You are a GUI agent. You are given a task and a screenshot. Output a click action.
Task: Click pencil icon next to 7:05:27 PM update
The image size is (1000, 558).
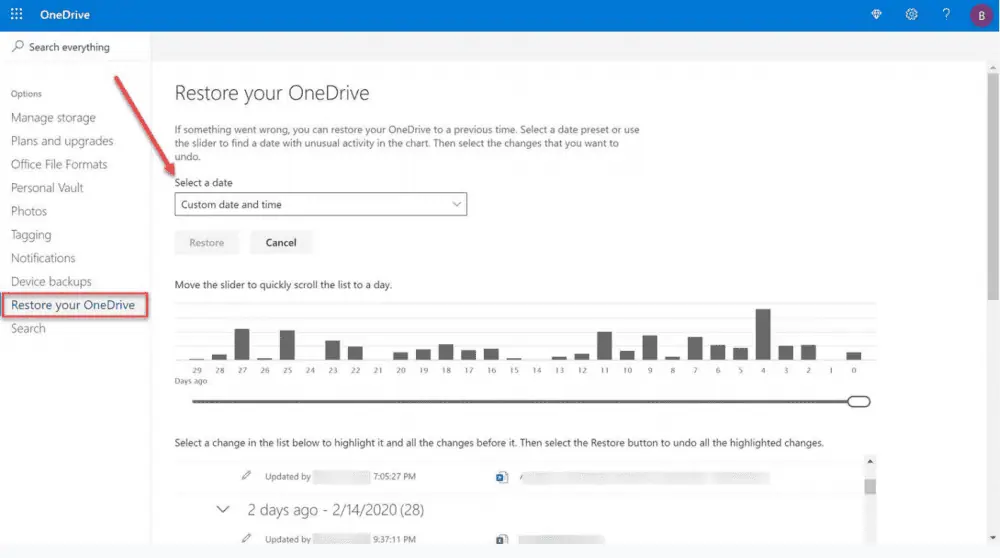point(246,475)
